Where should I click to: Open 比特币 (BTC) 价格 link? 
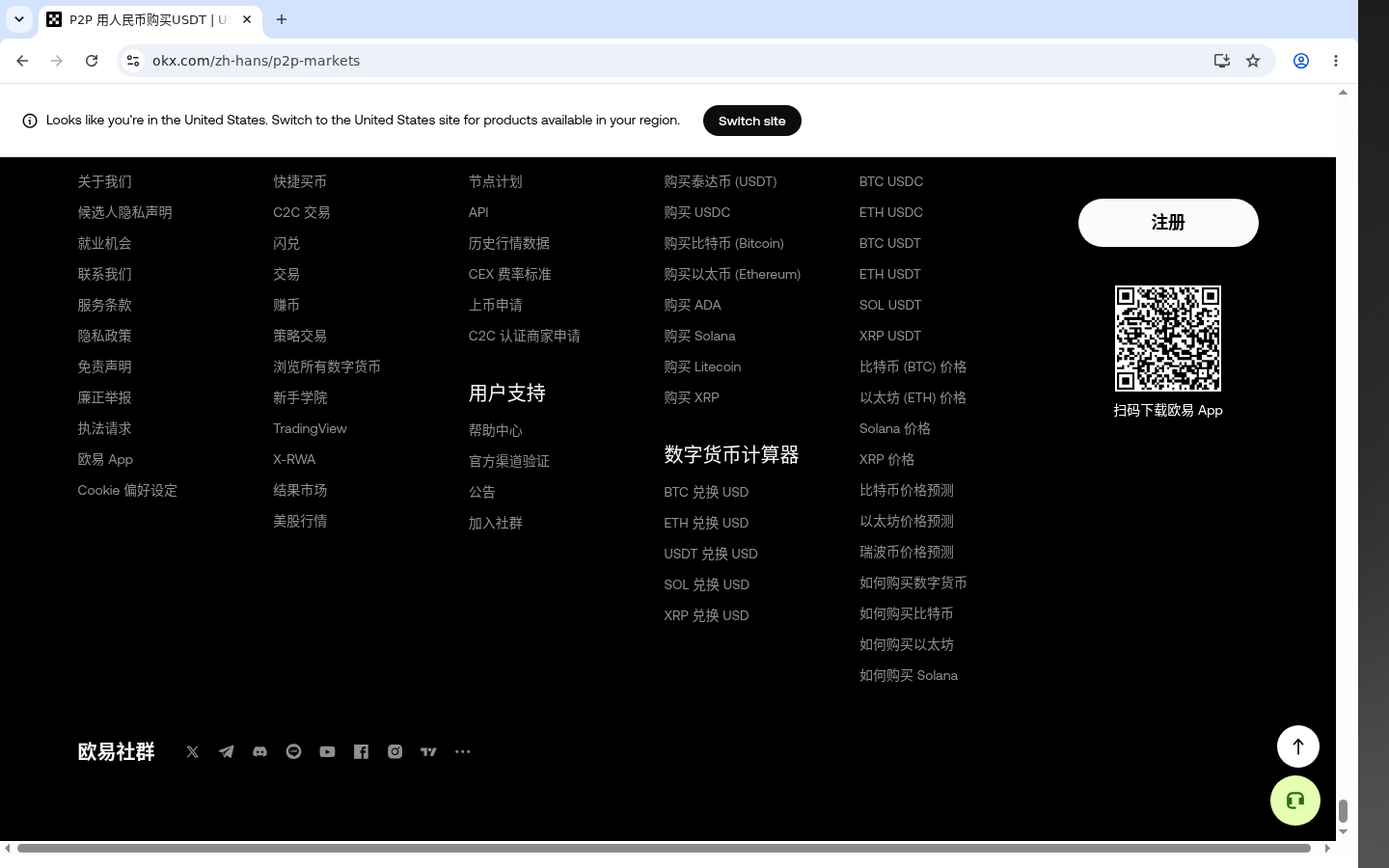[x=913, y=366]
